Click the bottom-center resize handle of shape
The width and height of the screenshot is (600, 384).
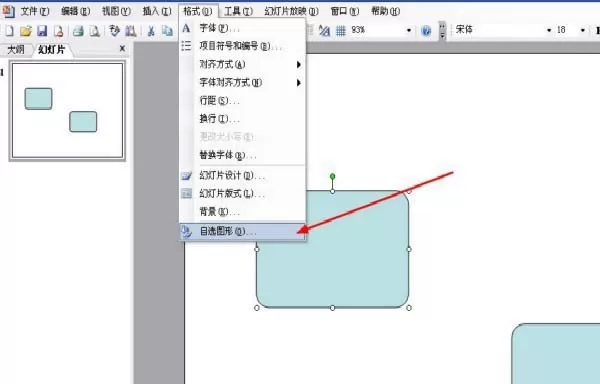click(333, 308)
